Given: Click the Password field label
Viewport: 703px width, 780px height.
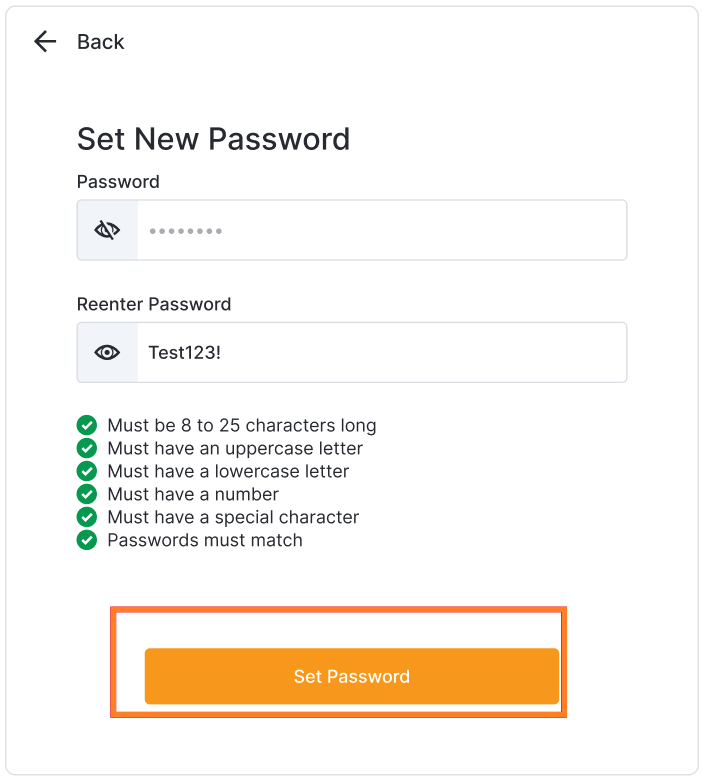Looking at the screenshot, I should tap(118, 182).
